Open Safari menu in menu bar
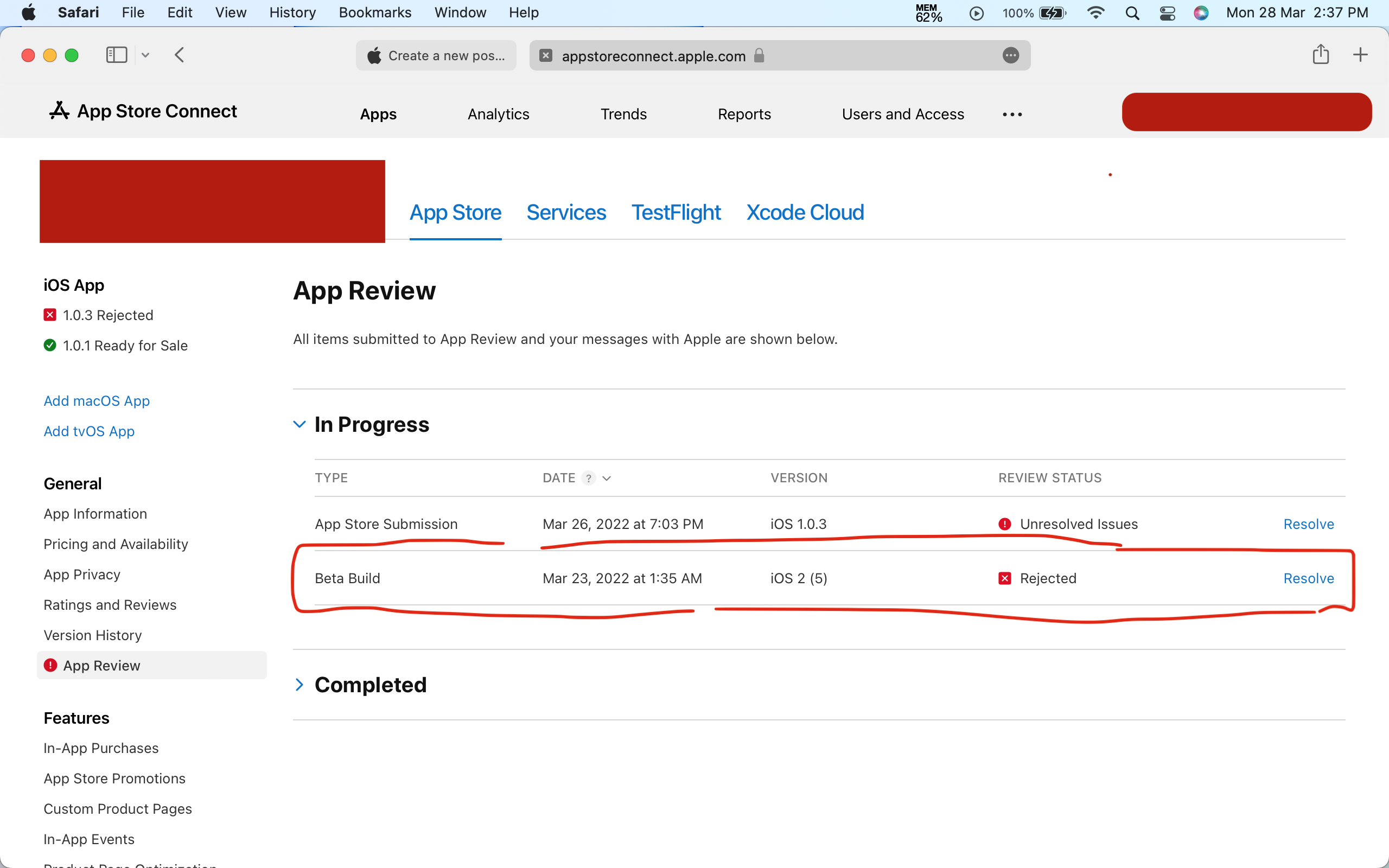 click(x=78, y=12)
